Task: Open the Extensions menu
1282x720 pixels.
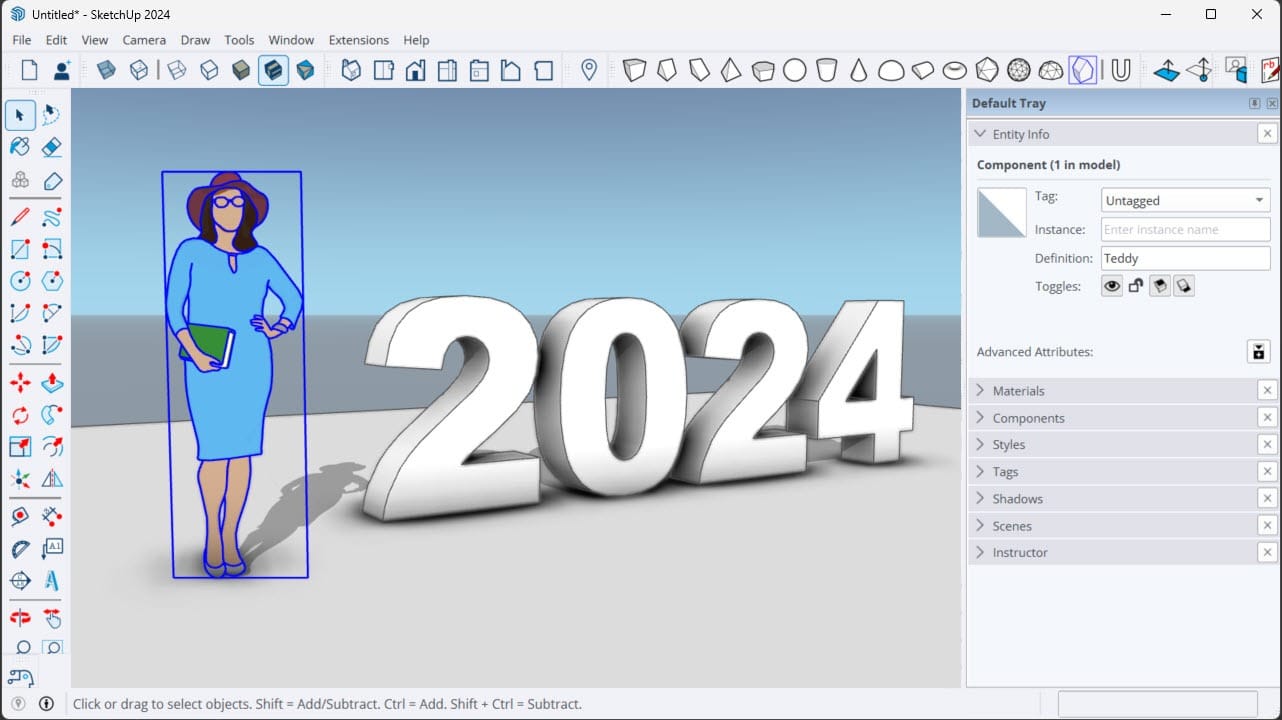Action: click(358, 40)
